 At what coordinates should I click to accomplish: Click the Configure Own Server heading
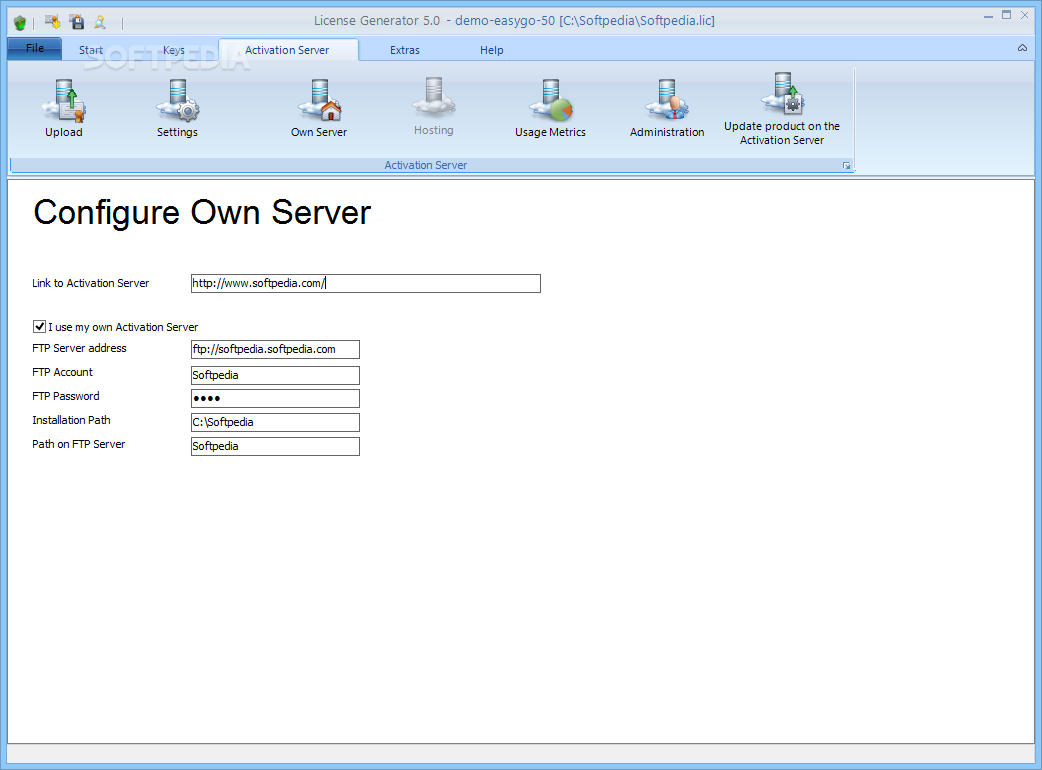pos(202,213)
